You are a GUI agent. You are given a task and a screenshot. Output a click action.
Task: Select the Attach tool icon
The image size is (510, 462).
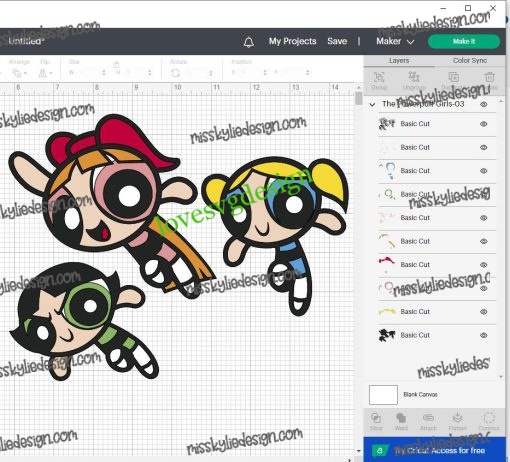(x=428, y=421)
